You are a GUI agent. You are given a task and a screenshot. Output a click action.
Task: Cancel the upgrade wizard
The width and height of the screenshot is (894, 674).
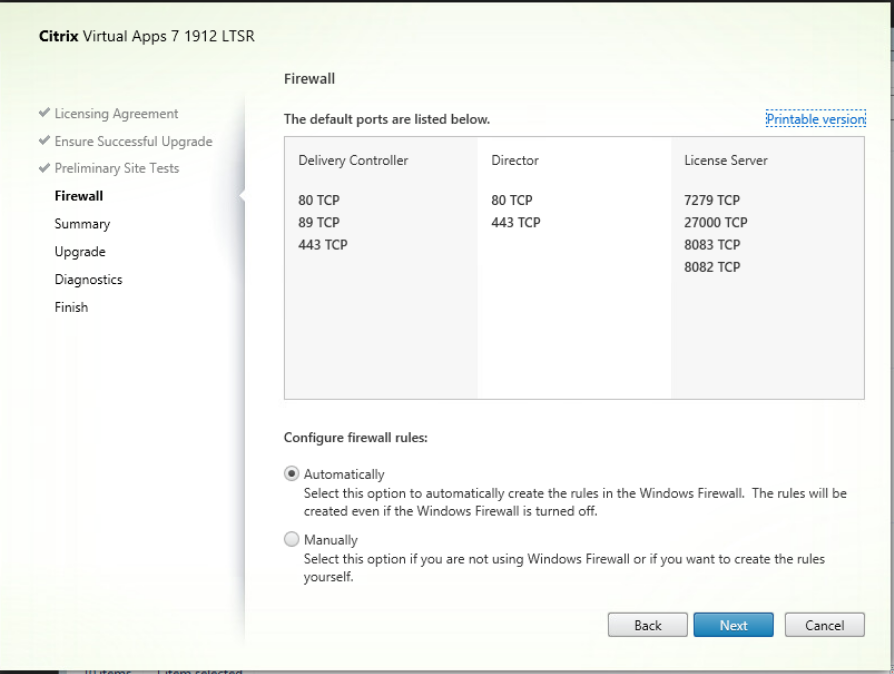point(824,625)
